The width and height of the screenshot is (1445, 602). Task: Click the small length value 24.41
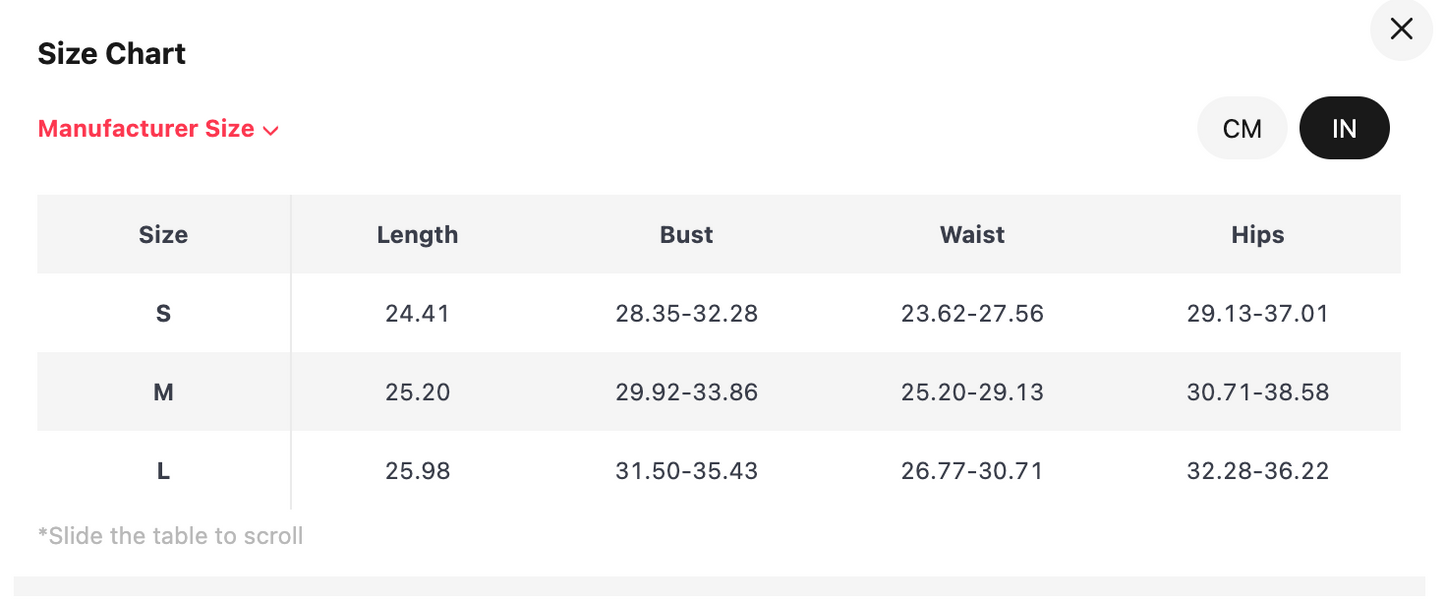click(x=417, y=314)
